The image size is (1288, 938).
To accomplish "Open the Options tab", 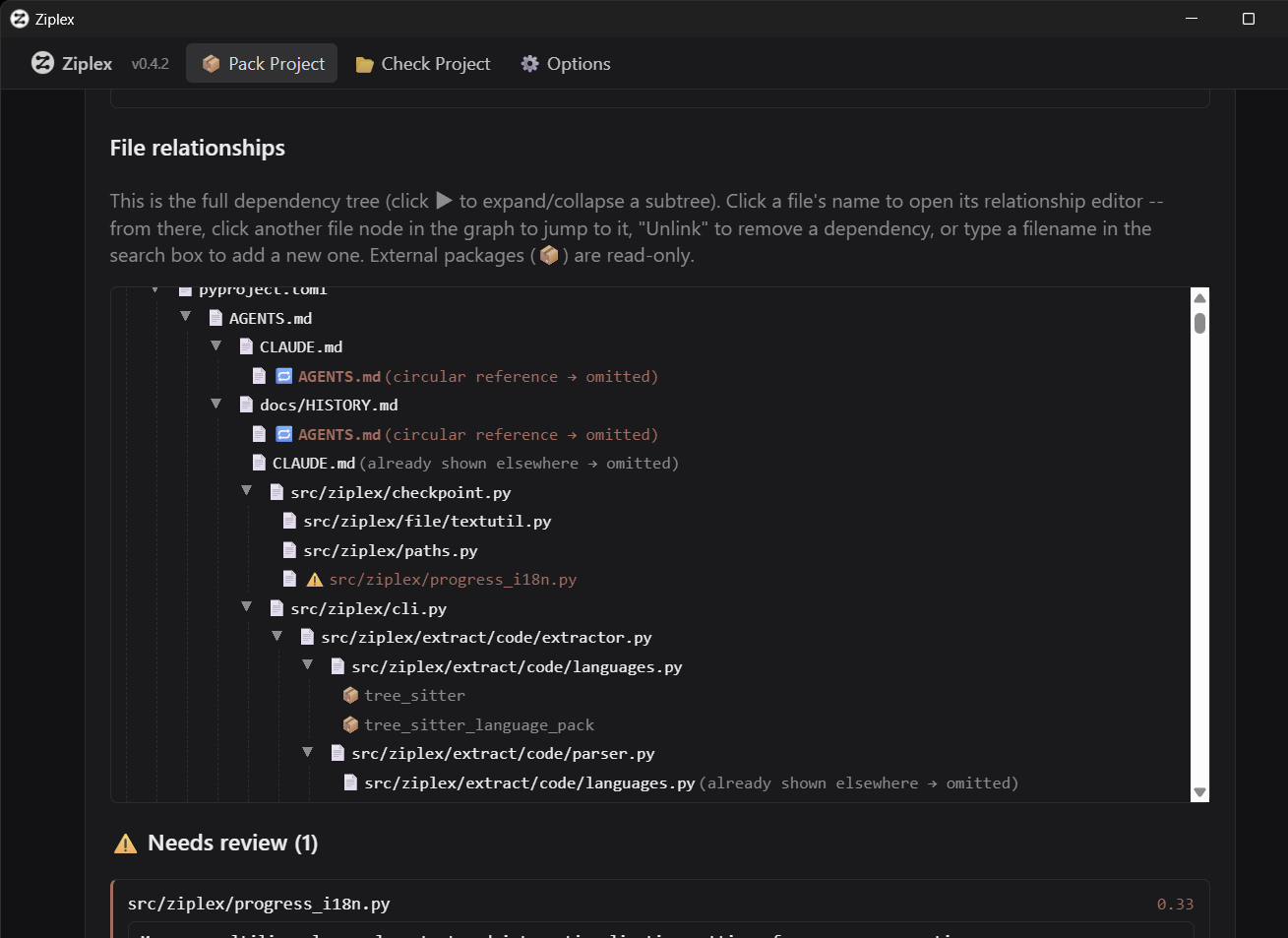I will (565, 63).
